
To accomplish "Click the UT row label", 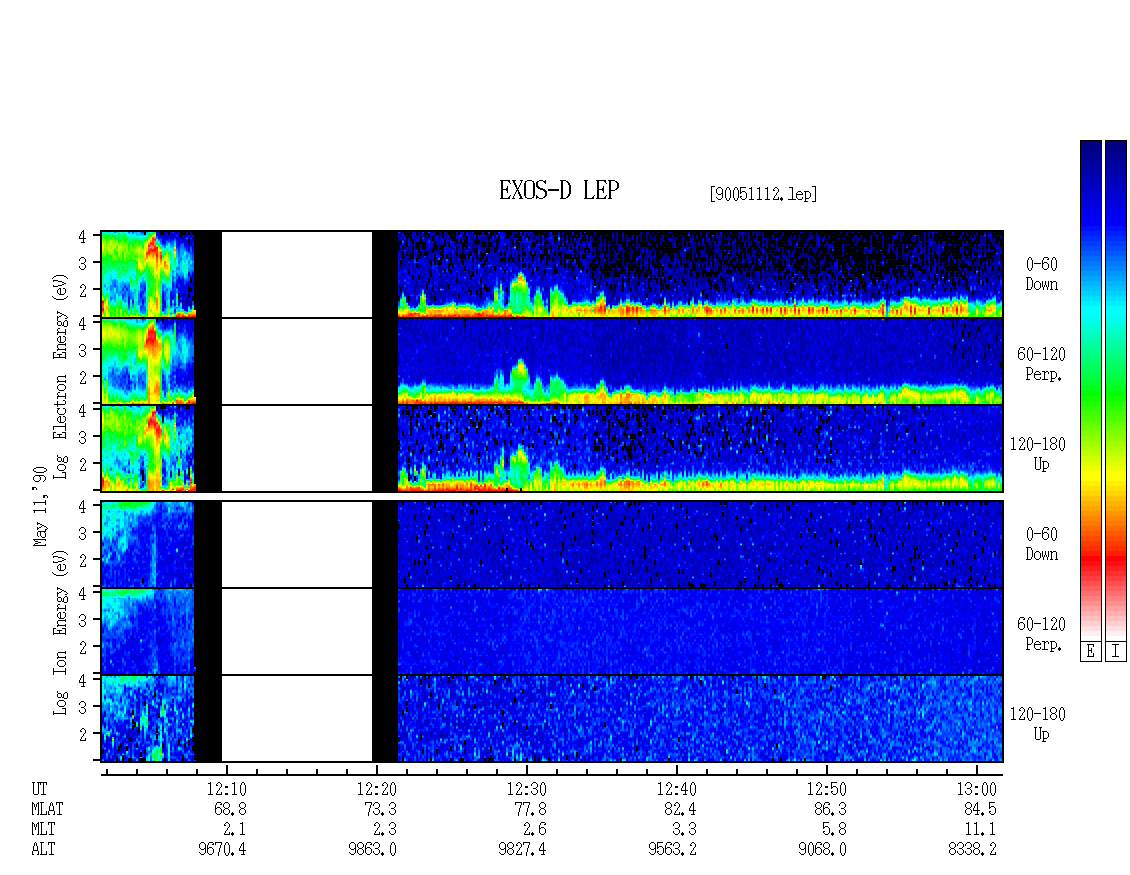I will coord(40,789).
